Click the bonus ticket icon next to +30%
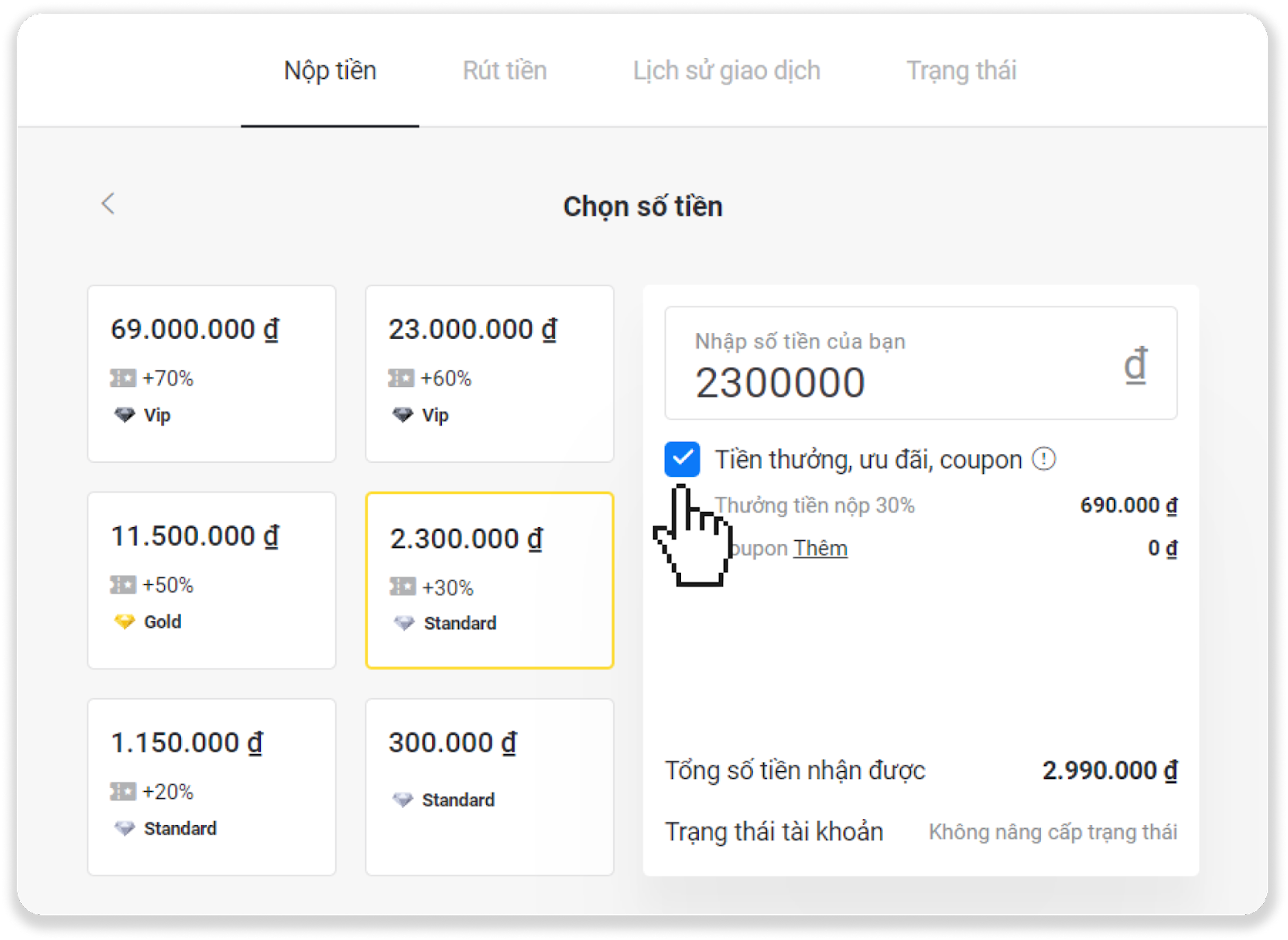The width and height of the screenshot is (1288, 940). 402,587
